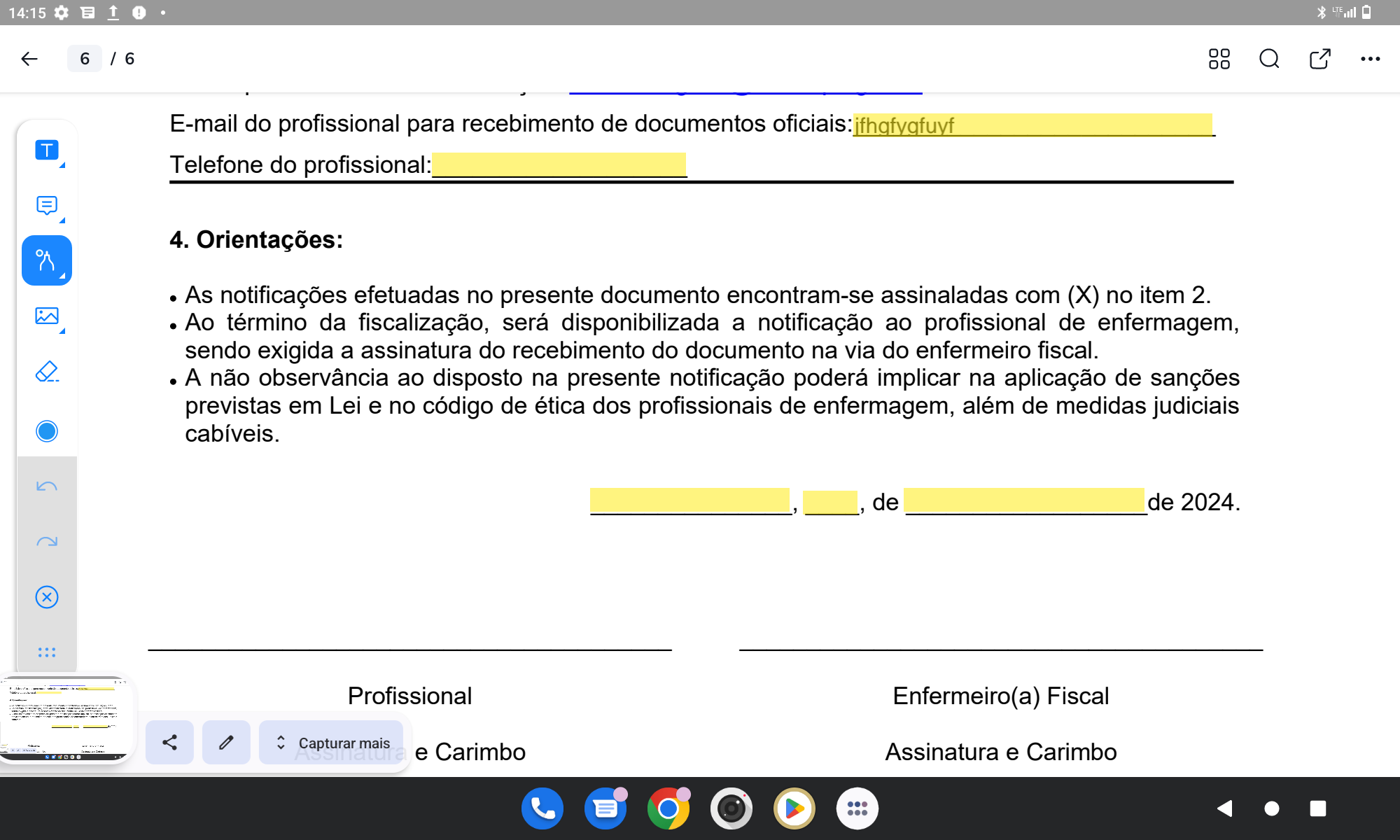
Task: Open search in document
Action: pos(1269,59)
